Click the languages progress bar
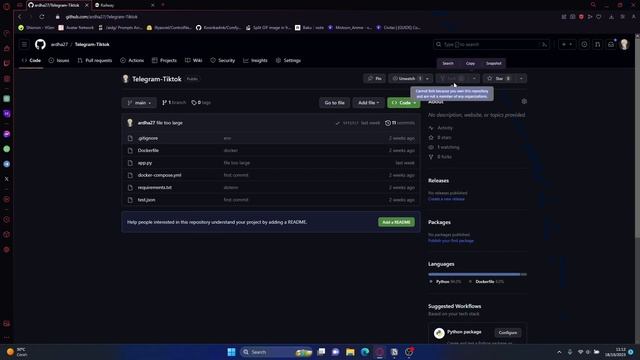 coord(477,274)
